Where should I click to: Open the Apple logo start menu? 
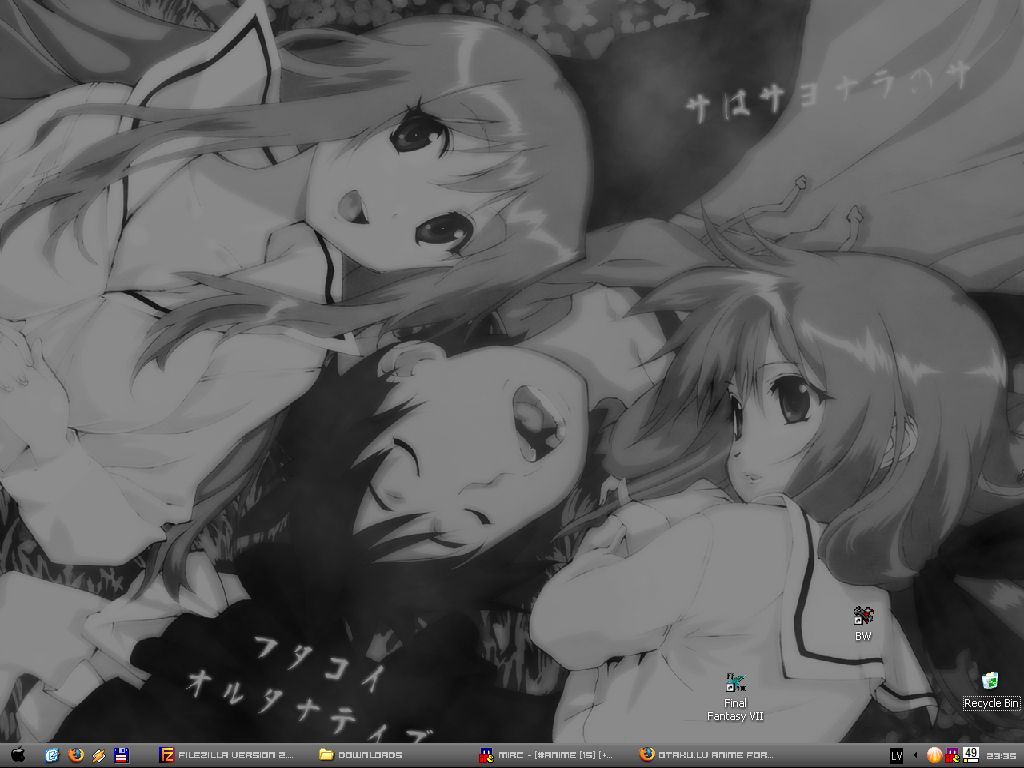pyautogui.click(x=18, y=755)
